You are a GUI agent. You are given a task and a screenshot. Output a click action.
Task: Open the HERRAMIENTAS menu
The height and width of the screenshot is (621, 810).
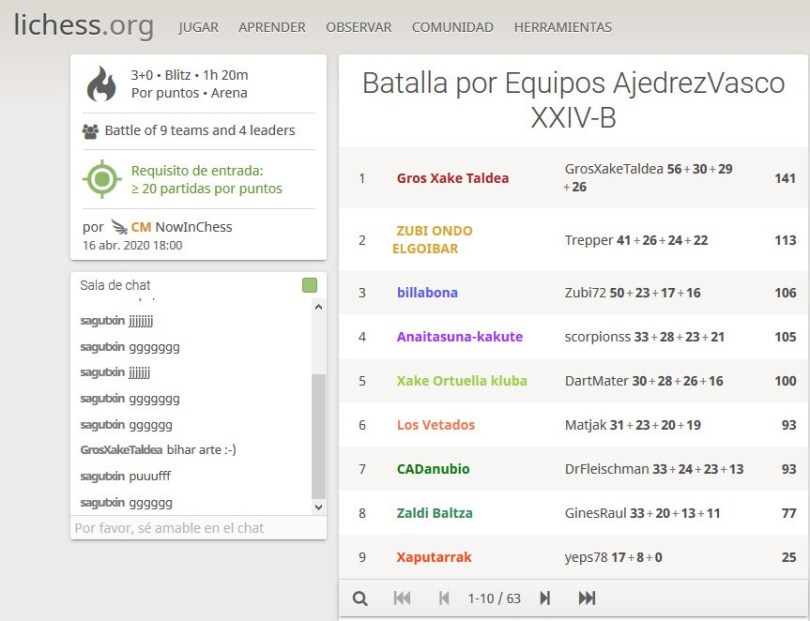click(x=562, y=27)
